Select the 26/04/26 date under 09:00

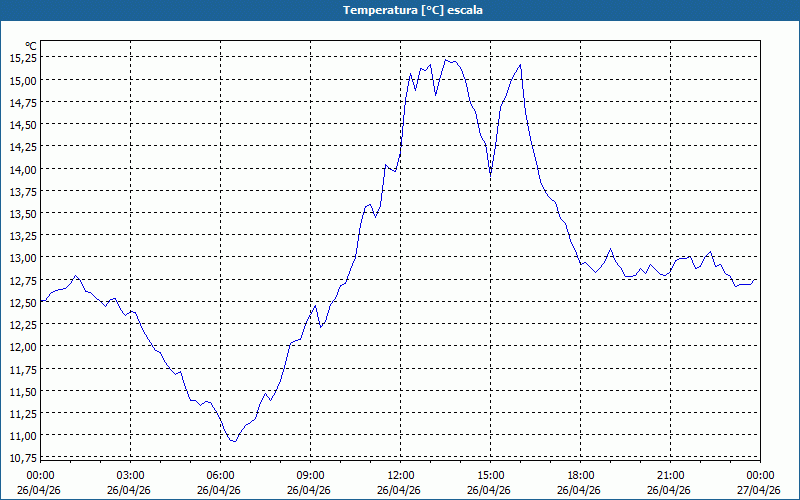click(309, 490)
